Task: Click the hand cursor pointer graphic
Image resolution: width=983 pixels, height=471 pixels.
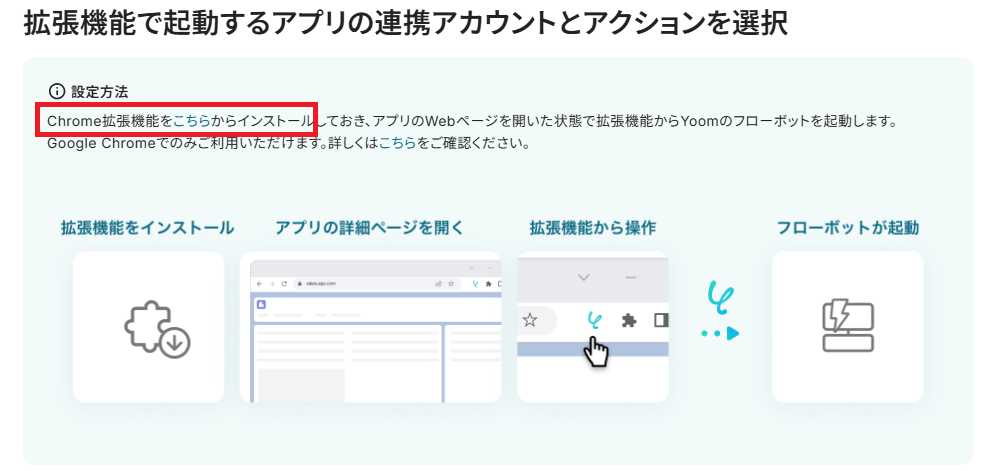Action: pos(596,352)
